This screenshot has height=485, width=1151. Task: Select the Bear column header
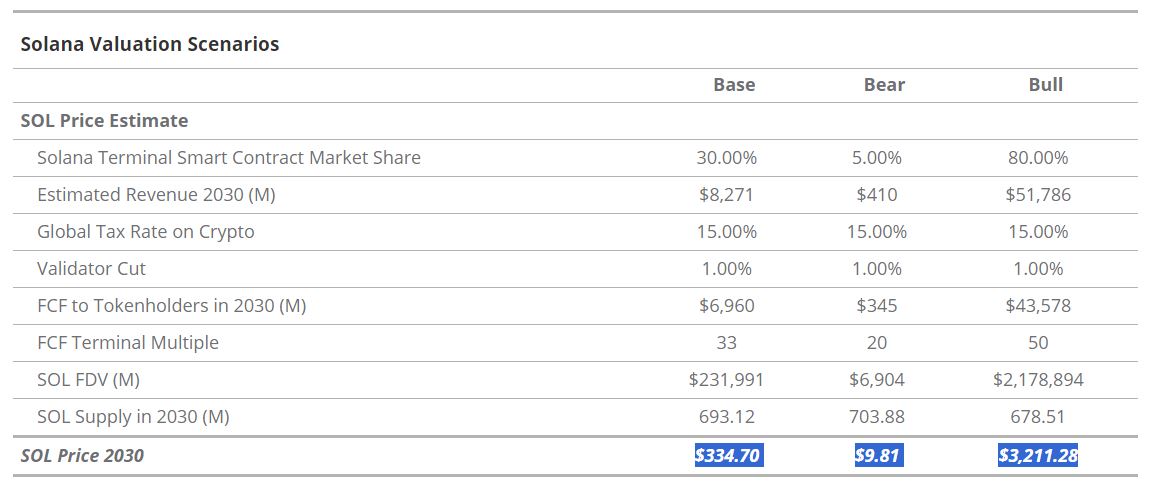(x=884, y=85)
